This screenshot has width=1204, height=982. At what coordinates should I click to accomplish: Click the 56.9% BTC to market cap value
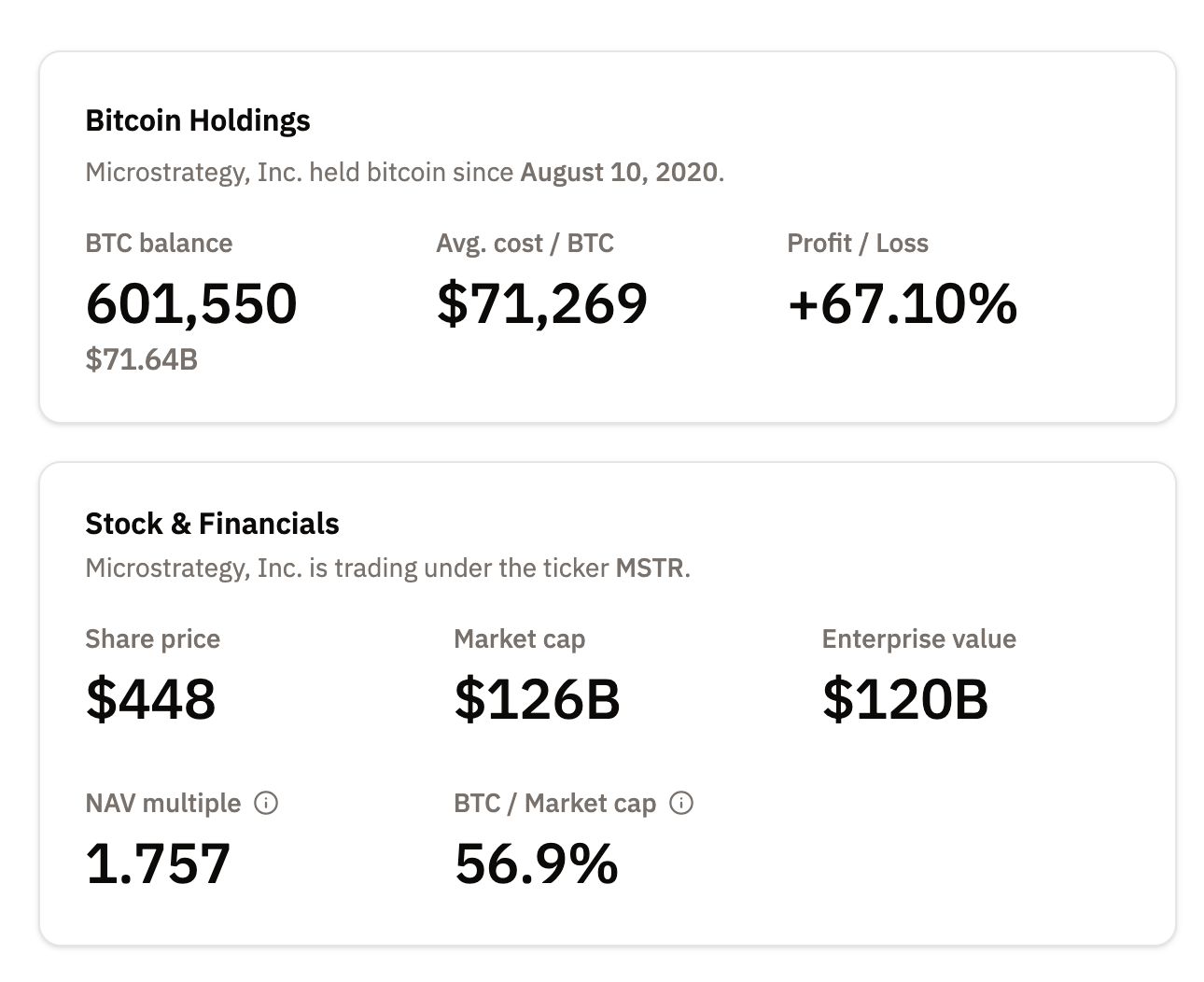536,863
